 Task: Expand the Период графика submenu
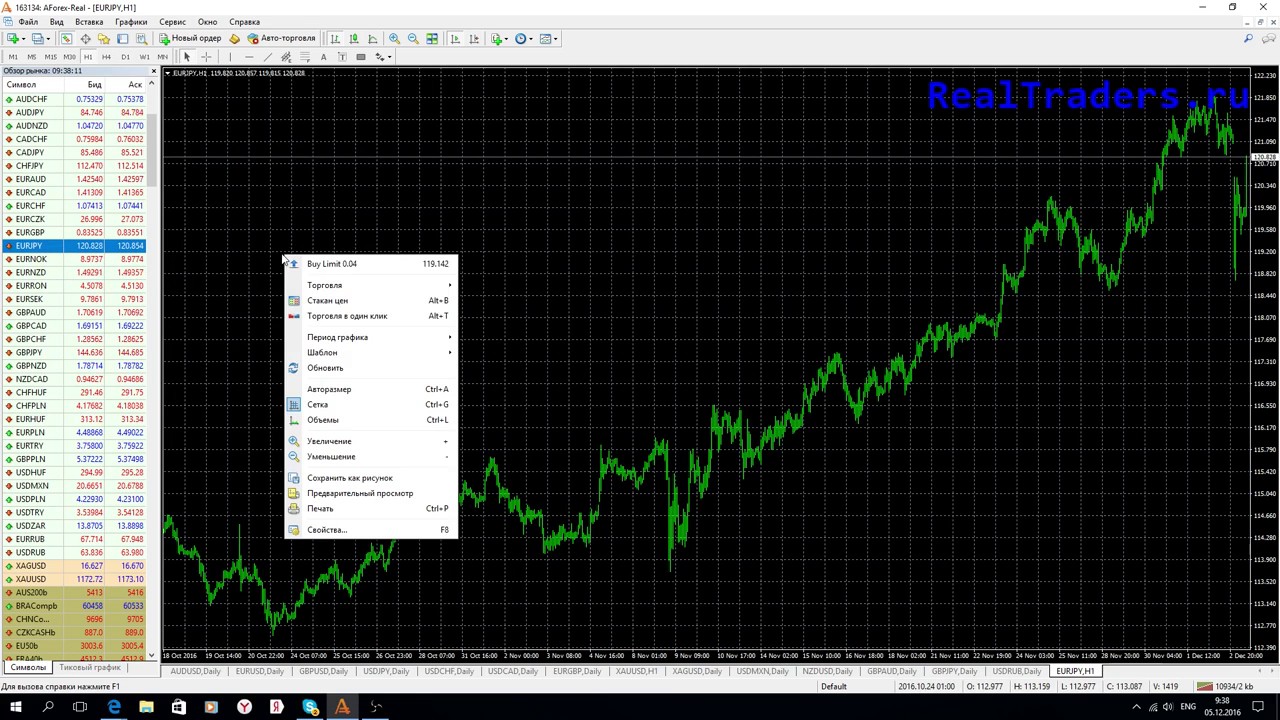(x=370, y=337)
